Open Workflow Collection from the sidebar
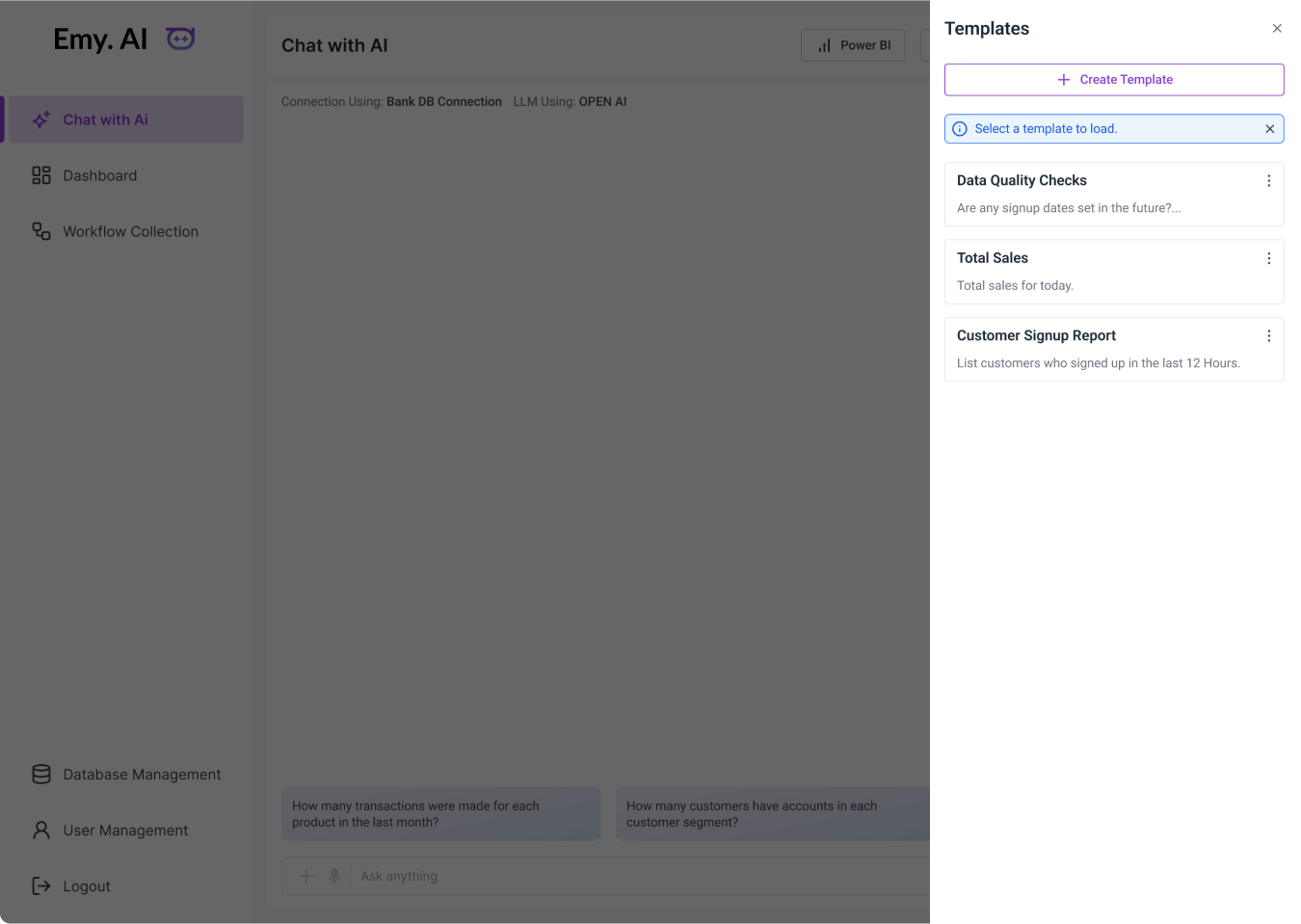The image size is (1301, 924). (x=130, y=231)
